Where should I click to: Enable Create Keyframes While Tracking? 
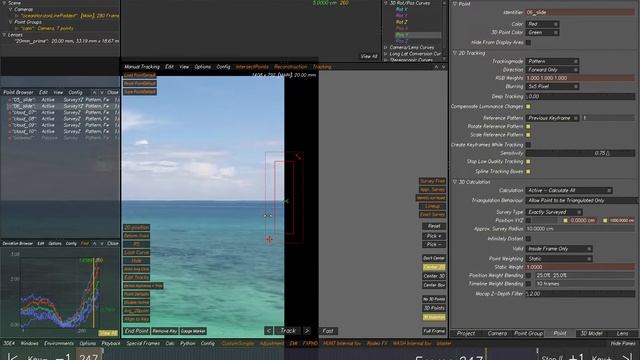[x=528, y=145]
